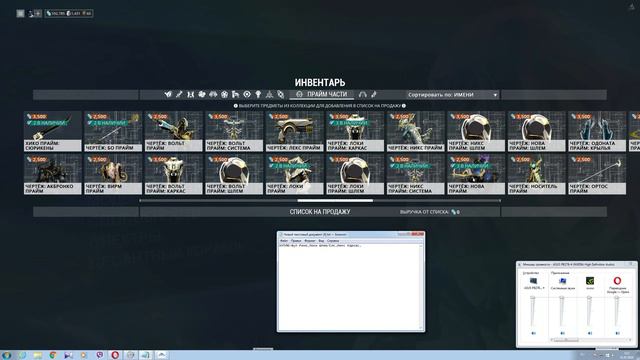Select the overlapping tags category icon
640x360 pixels.
[x=281, y=94]
